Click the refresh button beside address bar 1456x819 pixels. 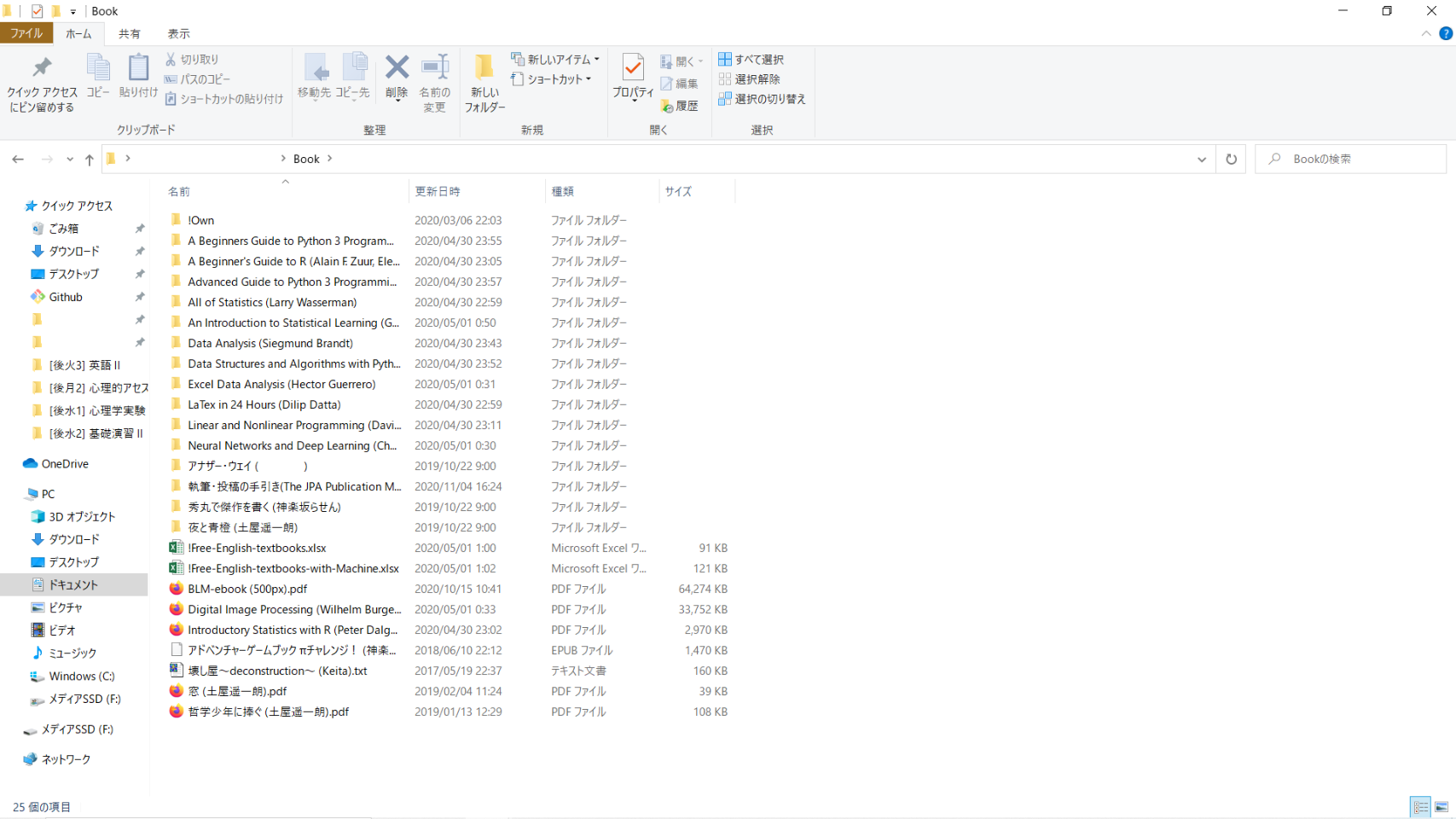(x=1231, y=159)
